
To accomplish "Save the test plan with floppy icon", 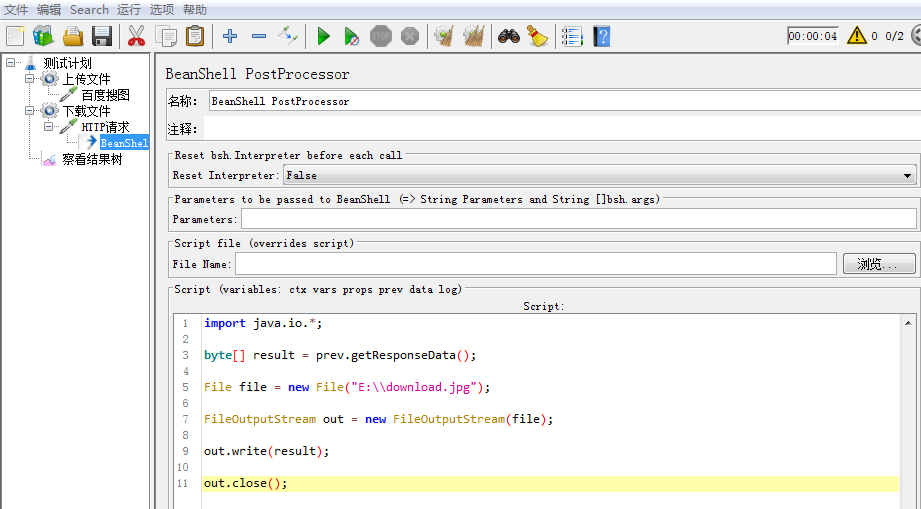I will pos(102,36).
